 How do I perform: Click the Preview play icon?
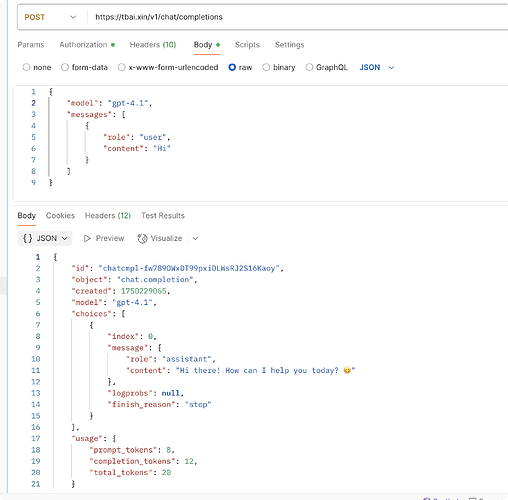click(x=87, y=238)
